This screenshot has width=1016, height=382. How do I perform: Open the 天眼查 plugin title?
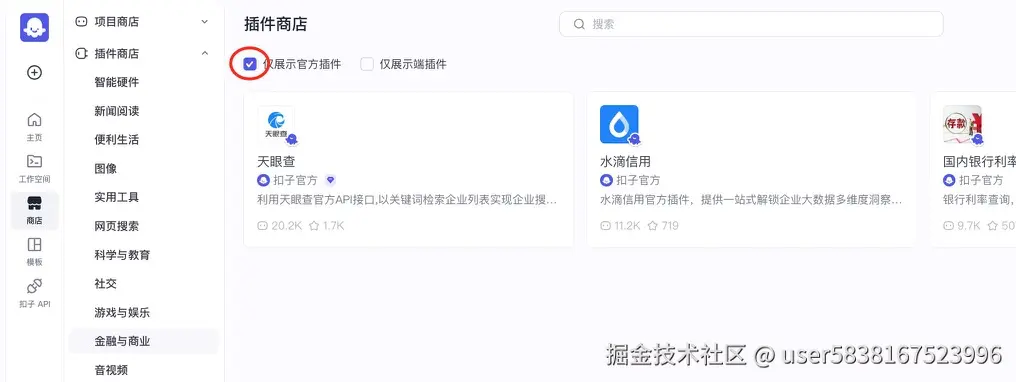point(276,161)
